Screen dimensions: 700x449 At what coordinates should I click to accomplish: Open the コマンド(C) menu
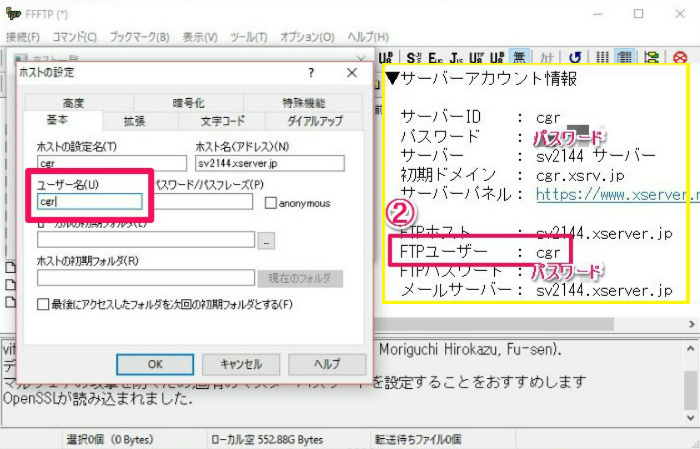(75, 37)
